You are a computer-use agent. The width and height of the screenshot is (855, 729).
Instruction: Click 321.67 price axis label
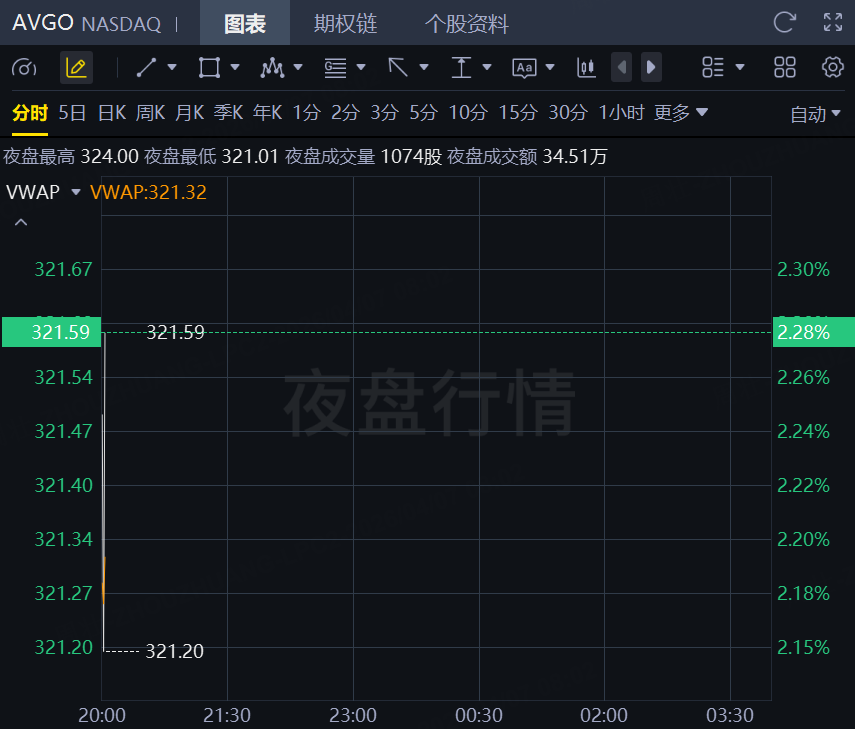(x=64, y=269)
